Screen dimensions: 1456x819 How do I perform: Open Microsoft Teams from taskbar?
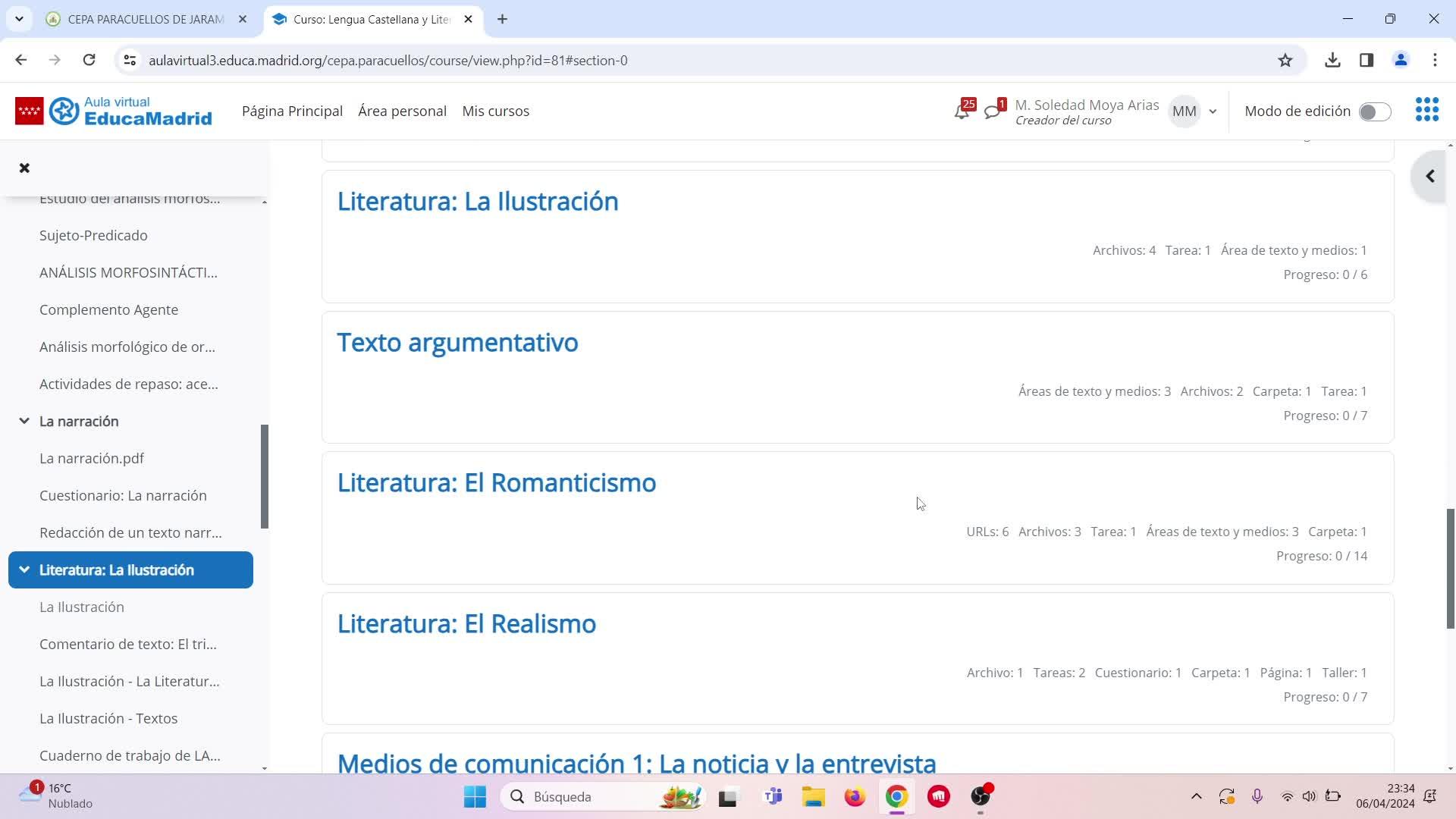[773, 796]
